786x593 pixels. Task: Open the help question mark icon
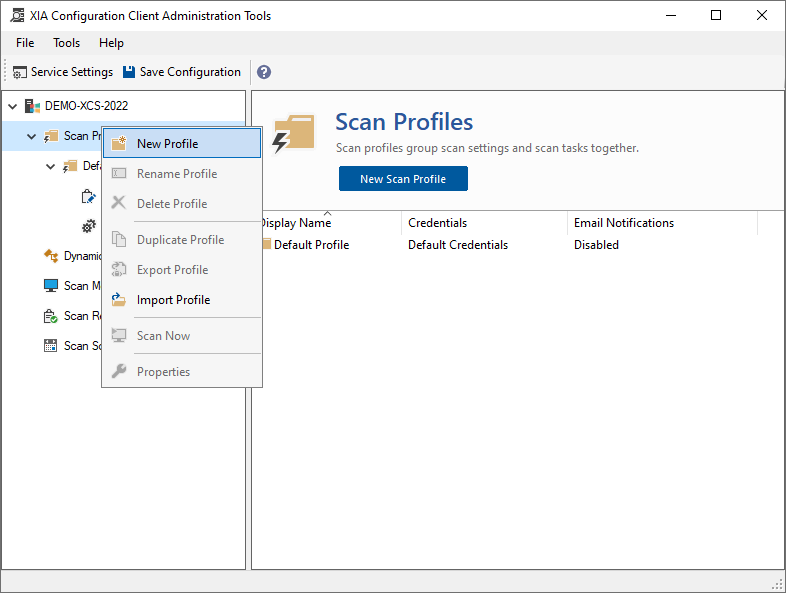click(x=264, y=72)
